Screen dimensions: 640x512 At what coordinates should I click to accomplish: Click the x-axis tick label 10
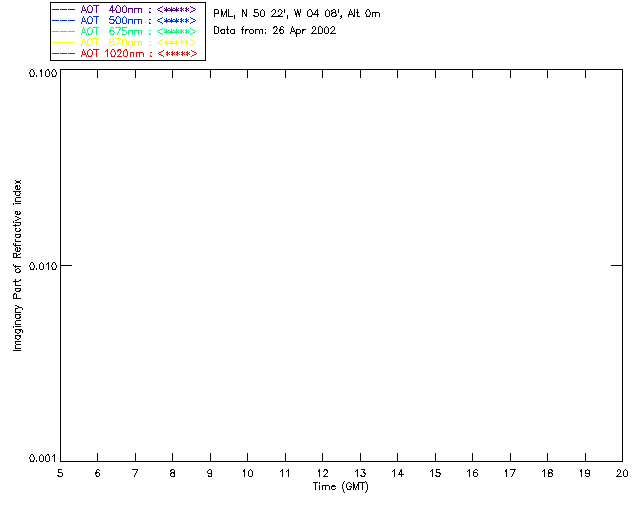pyautogui.click(x=247, y=473)
